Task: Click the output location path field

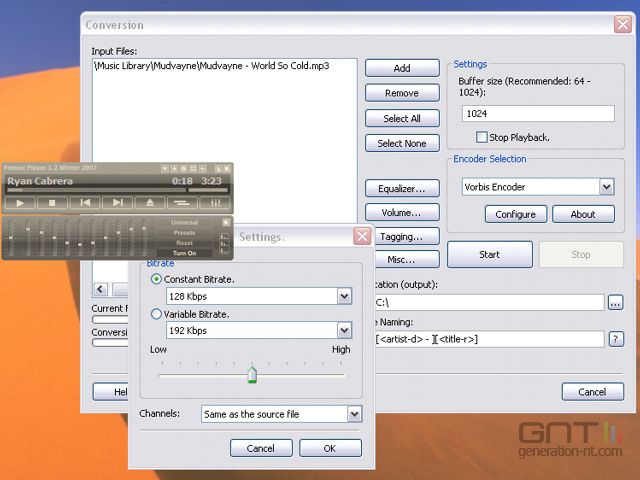Action: point(489,302)
